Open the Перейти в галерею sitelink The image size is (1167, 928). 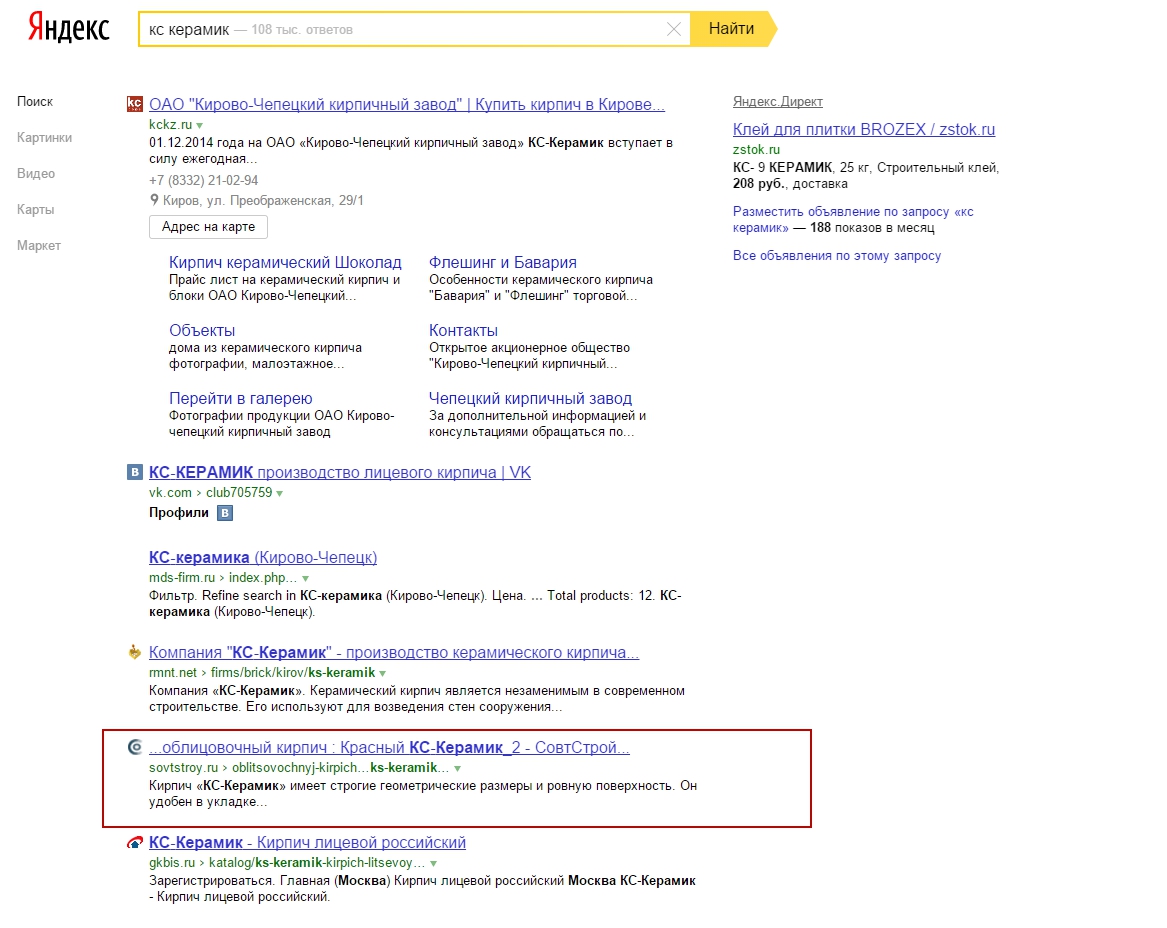240,398
